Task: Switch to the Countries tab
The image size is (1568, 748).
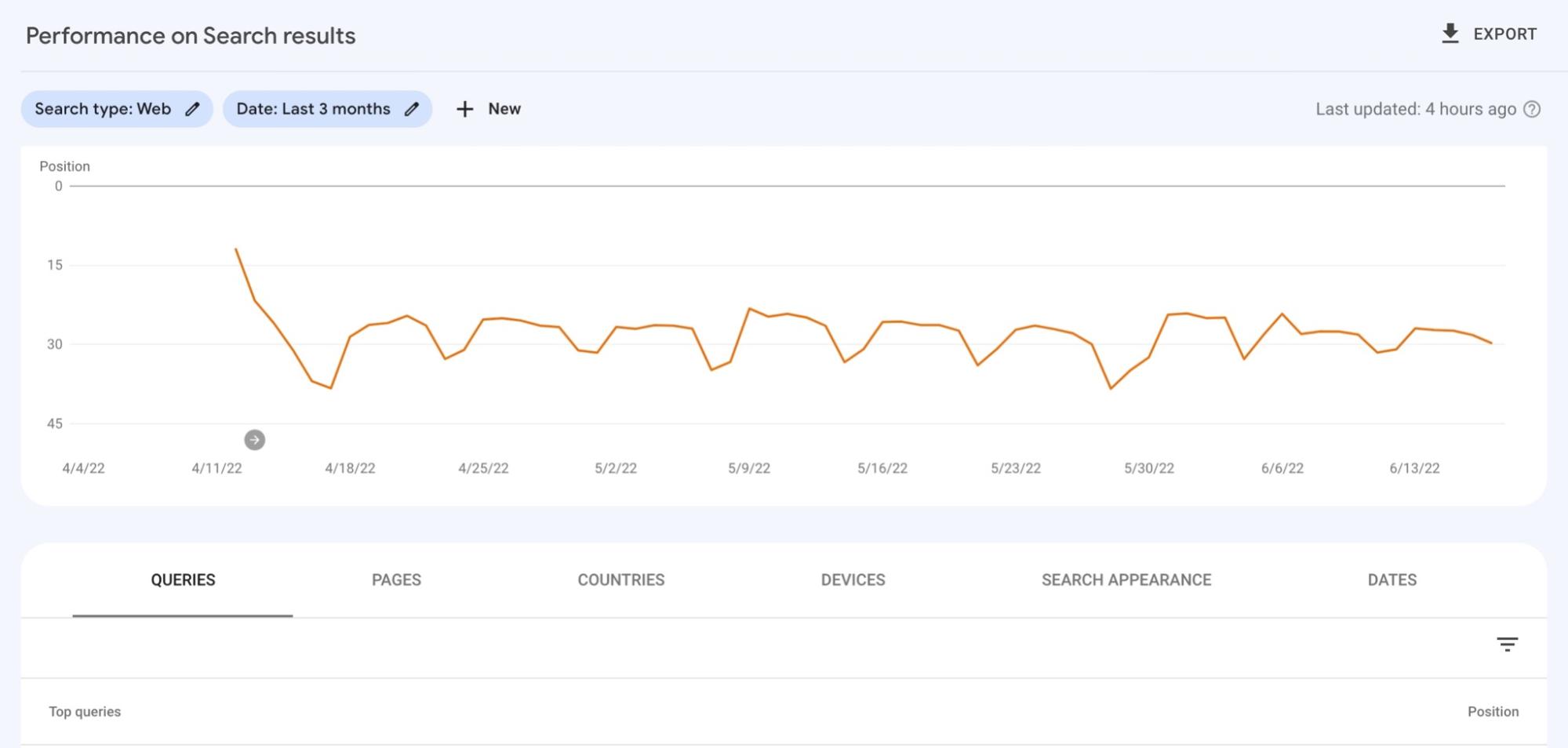Action: pos(620,580)
